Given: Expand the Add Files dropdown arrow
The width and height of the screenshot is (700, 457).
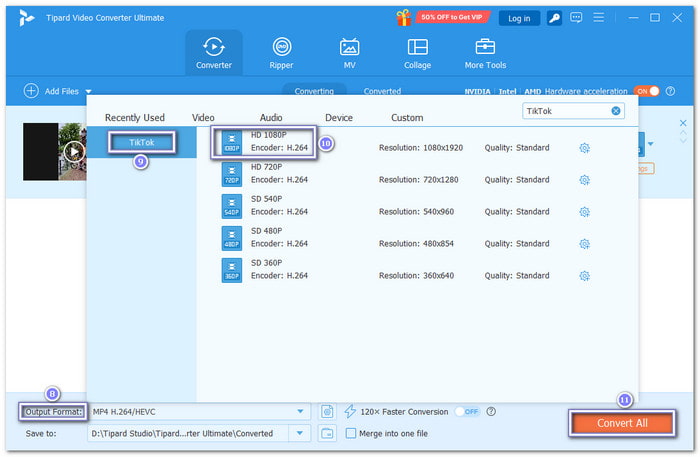Looking at the screenshot, I should (x=88, y=91).
